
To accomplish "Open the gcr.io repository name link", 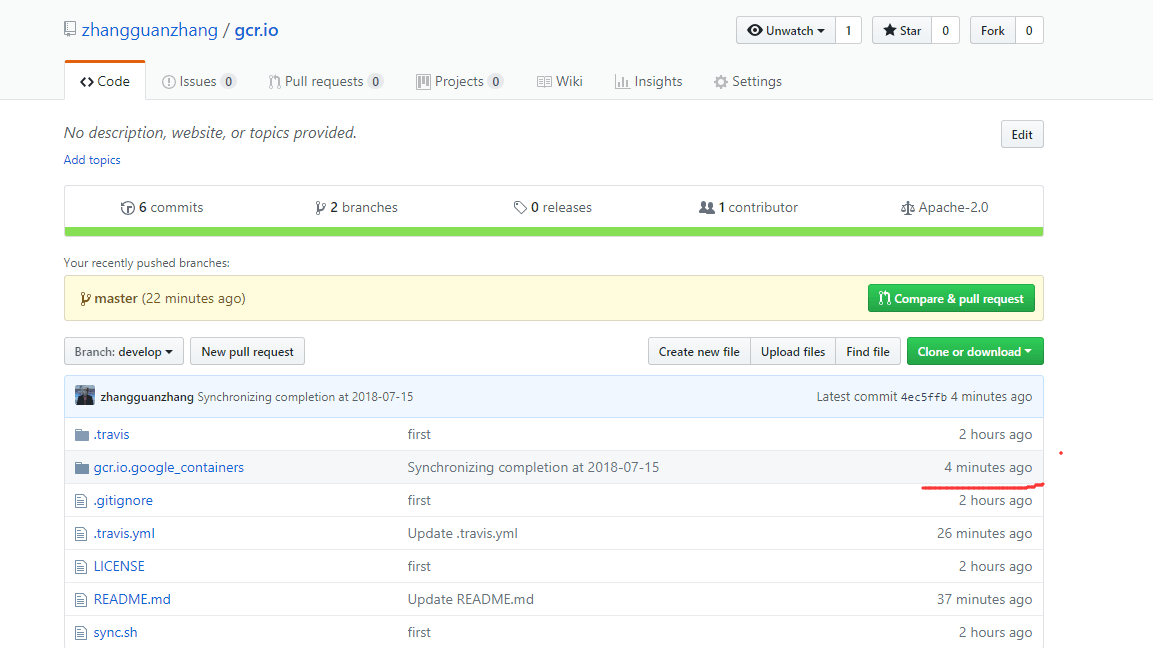I will tap(257, 30).
